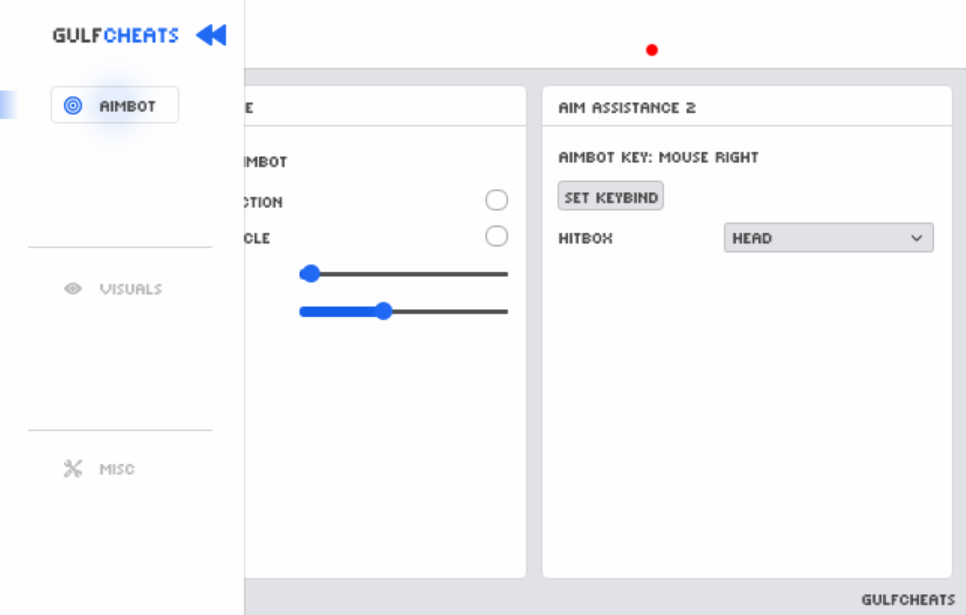Toggle the circular switch beside the "CTION" label

pos(496,201)
